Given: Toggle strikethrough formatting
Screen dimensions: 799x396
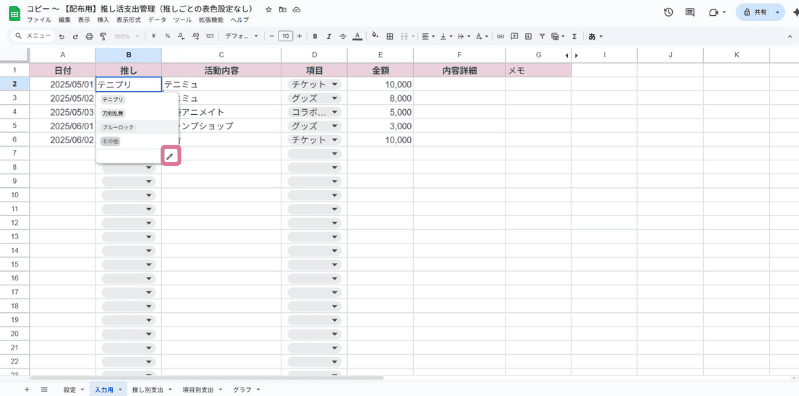Looking at the screenshot, I should pyautogui.click(x=342, y=36).
